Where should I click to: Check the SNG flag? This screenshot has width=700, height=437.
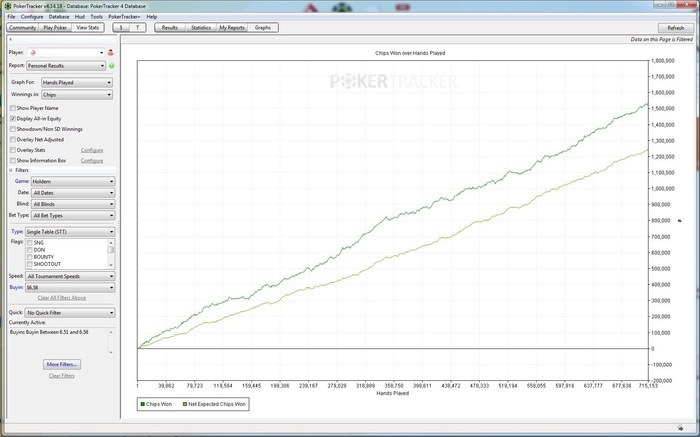tap(30, 243)
